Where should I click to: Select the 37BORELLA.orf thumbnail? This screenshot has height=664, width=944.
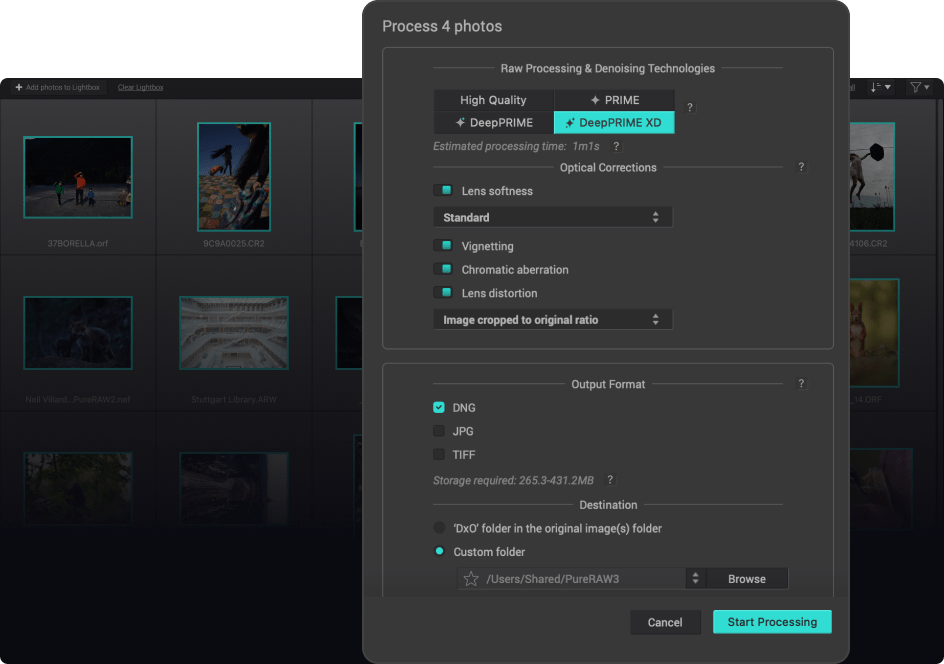(x=78, y=177)
